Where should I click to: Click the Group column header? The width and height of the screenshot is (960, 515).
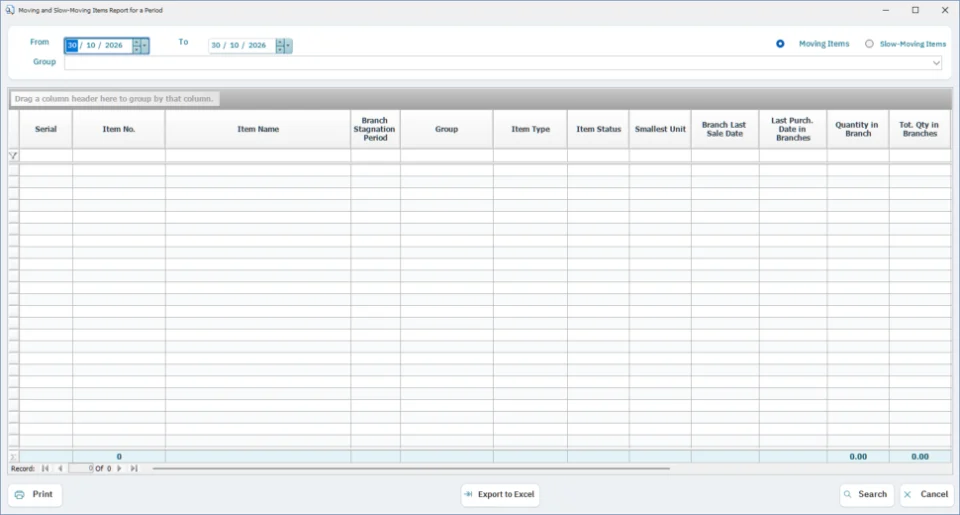coord(446,129)
